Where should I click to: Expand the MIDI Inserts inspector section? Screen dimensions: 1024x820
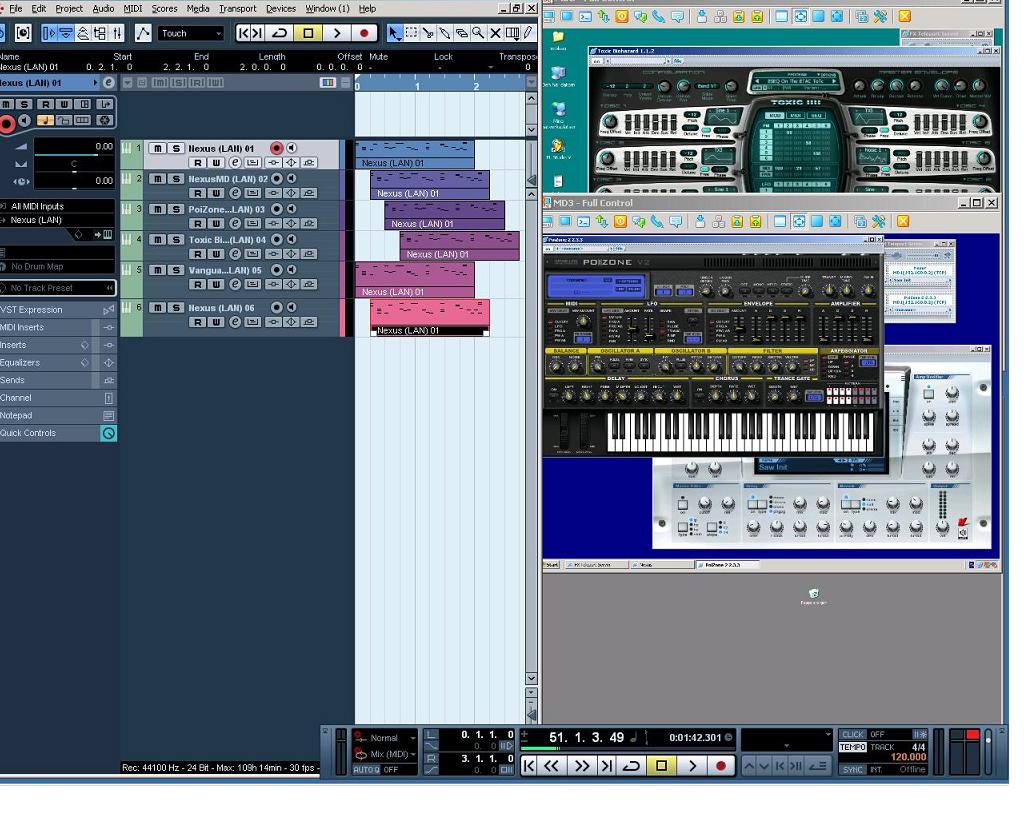click(x=59, y=327)
